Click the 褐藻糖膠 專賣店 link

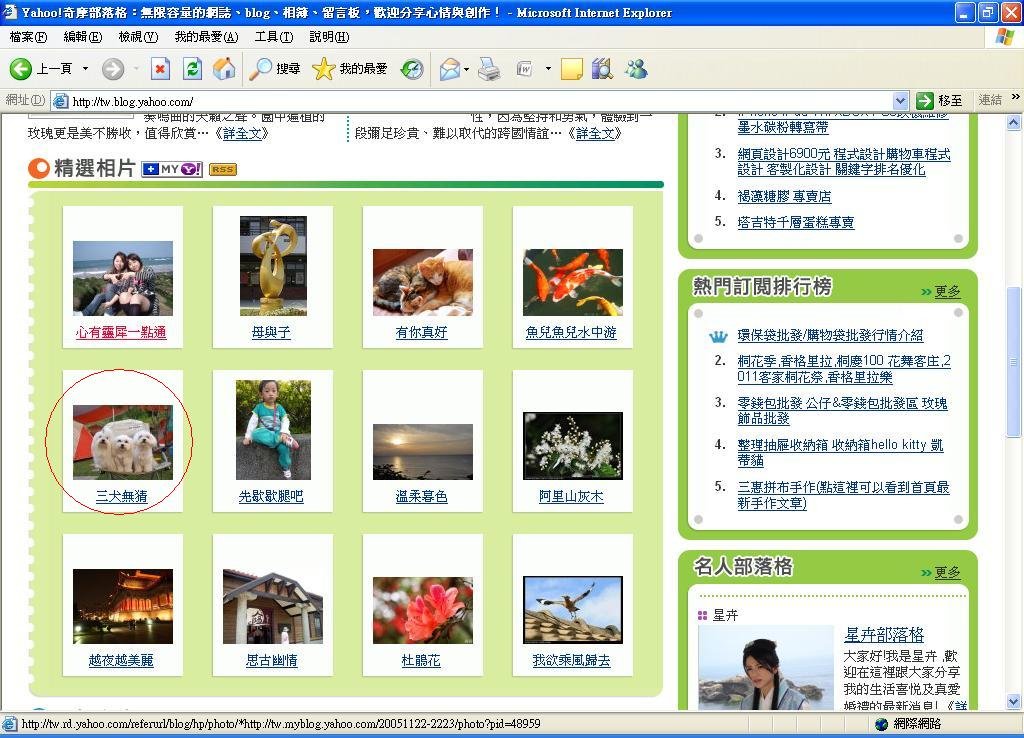click(x=784, y=196)
